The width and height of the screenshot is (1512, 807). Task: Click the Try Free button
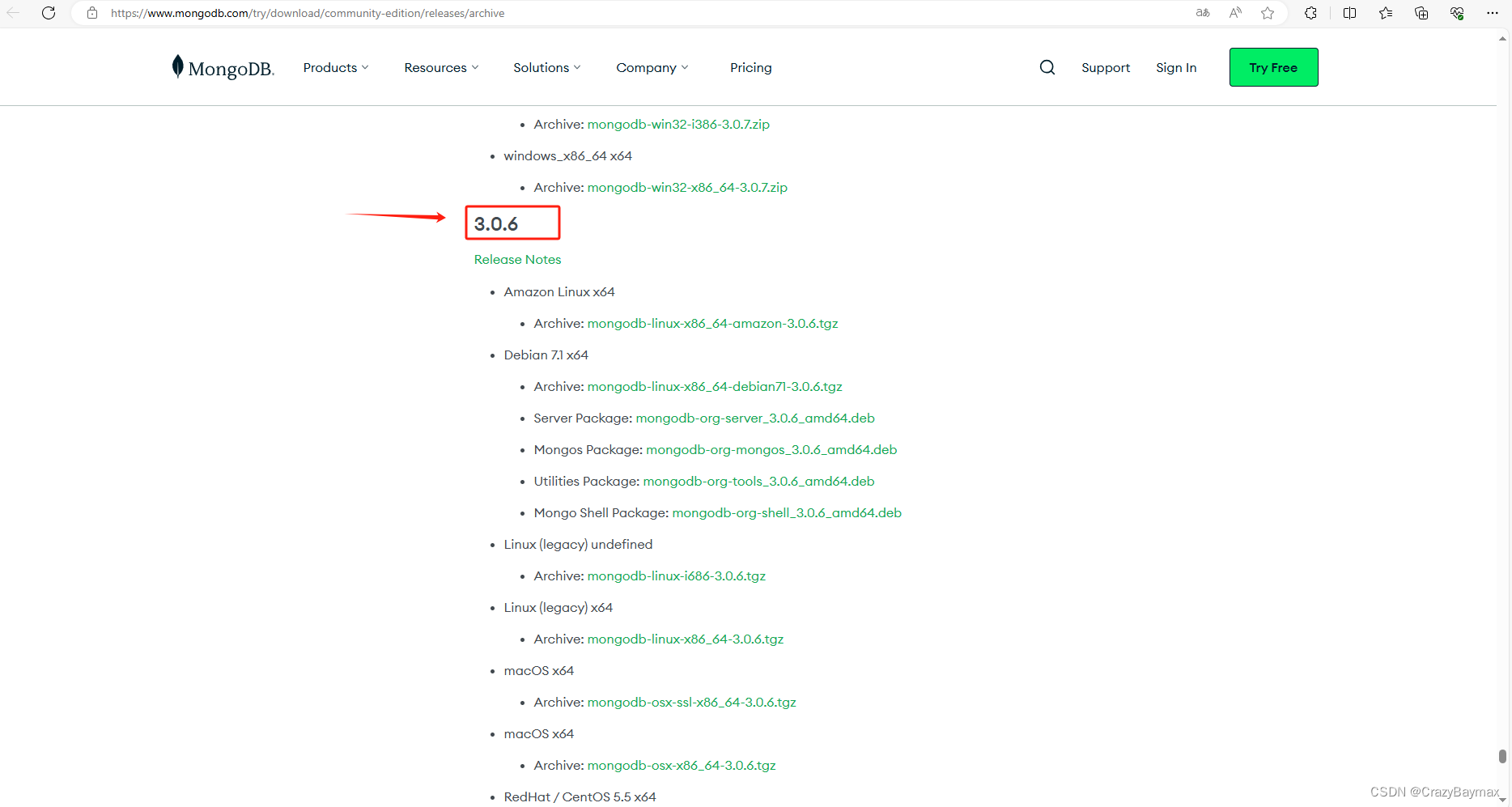pyautogui.click(x=1273, y=67)
